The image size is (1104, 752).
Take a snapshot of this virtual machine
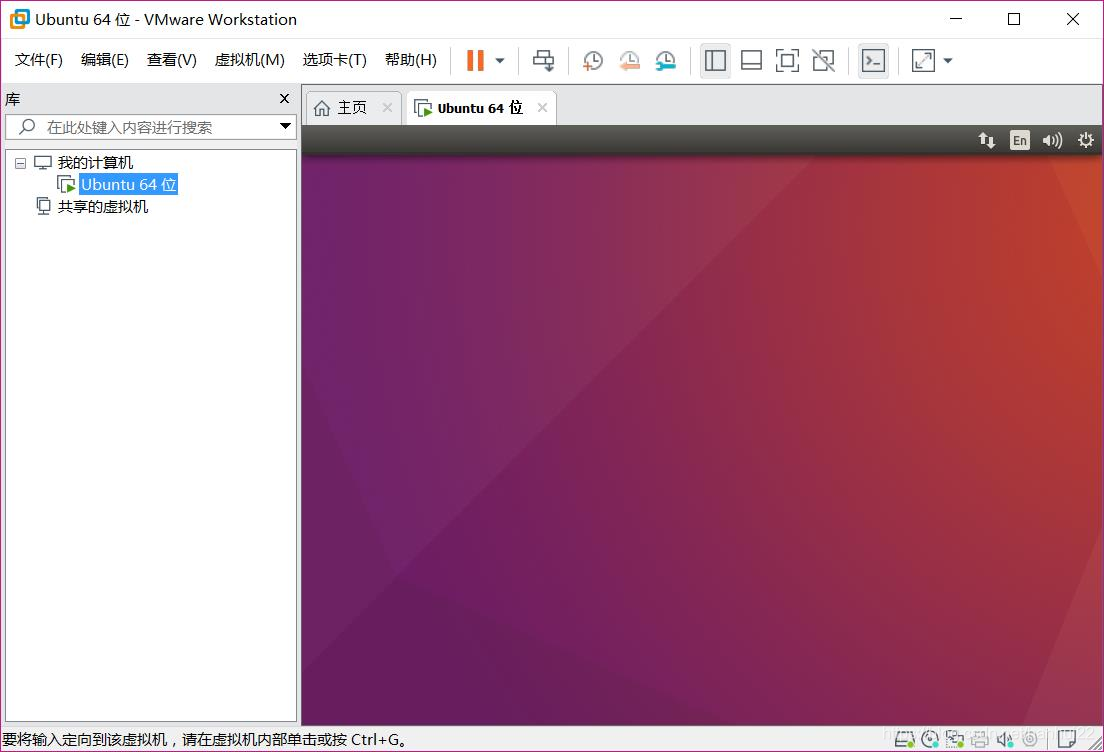tap(593, 60)
